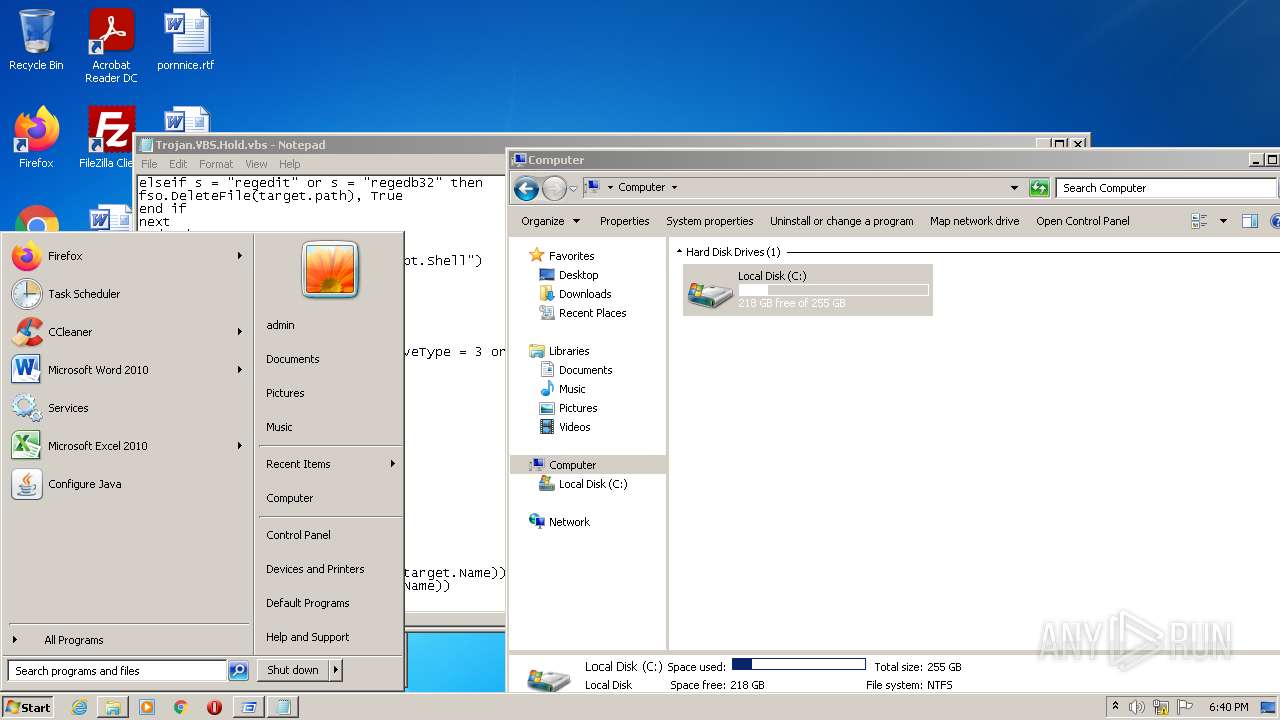Click the Recycle Bin desktop icon
1280x720 pixels.
pyautogui.click(x=36, y=41)
